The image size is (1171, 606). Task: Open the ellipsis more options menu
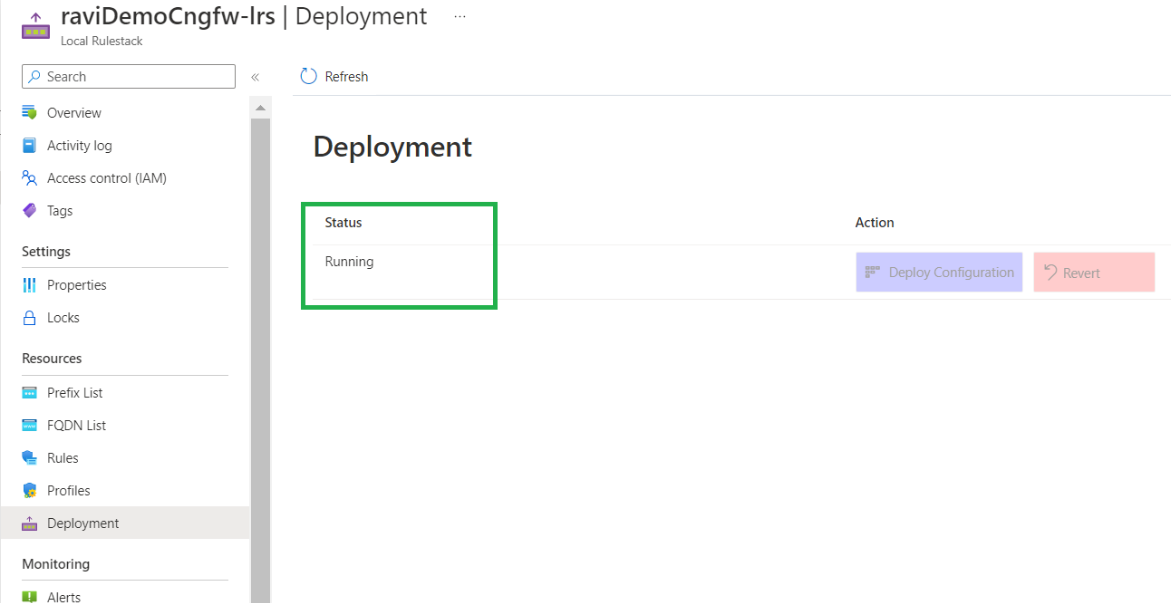459,17
